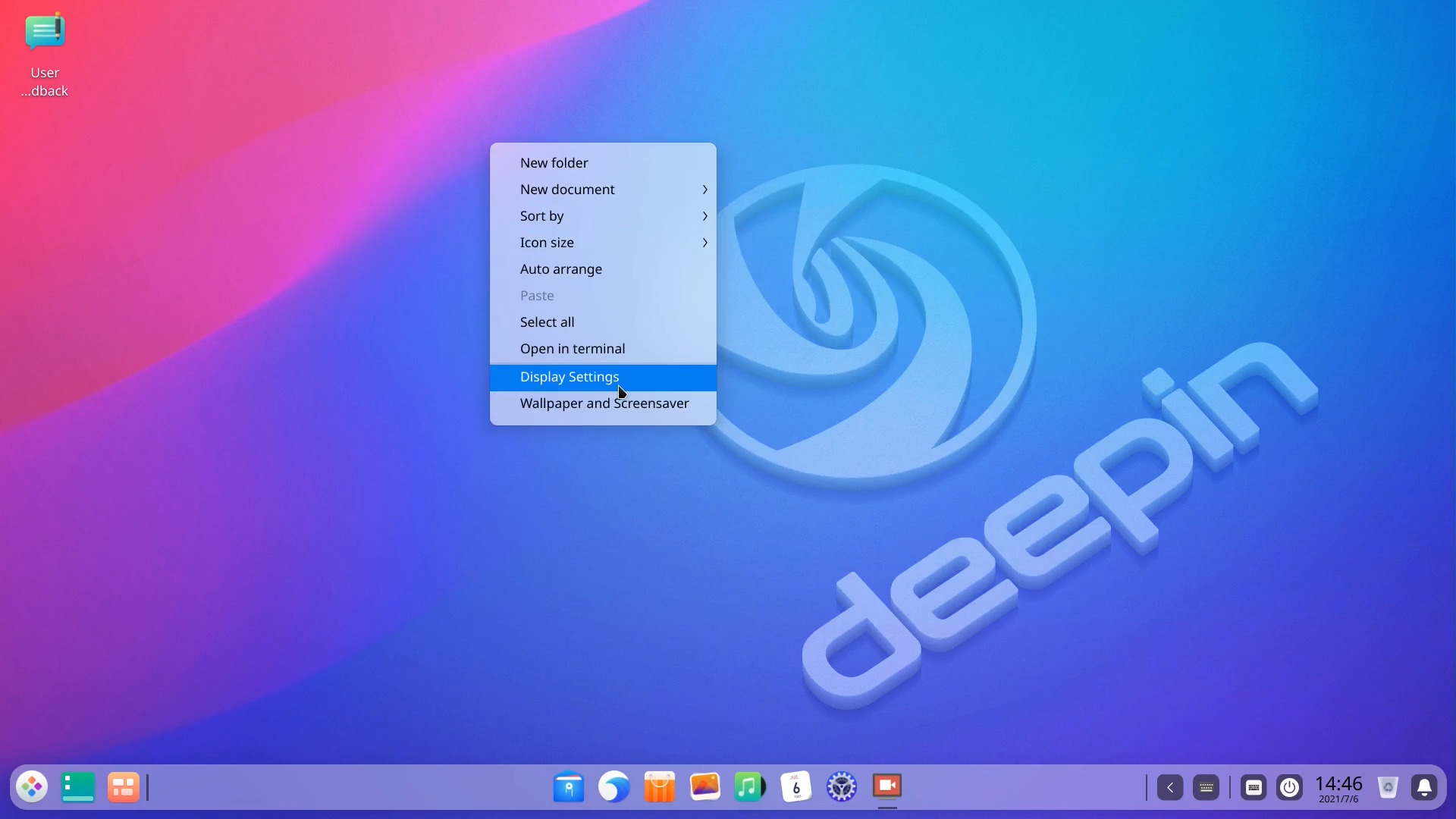Viewport: 1456px width, 819px height.
Task: Open the Launcher icon on the left dock
Action: [x=32, y=787]
